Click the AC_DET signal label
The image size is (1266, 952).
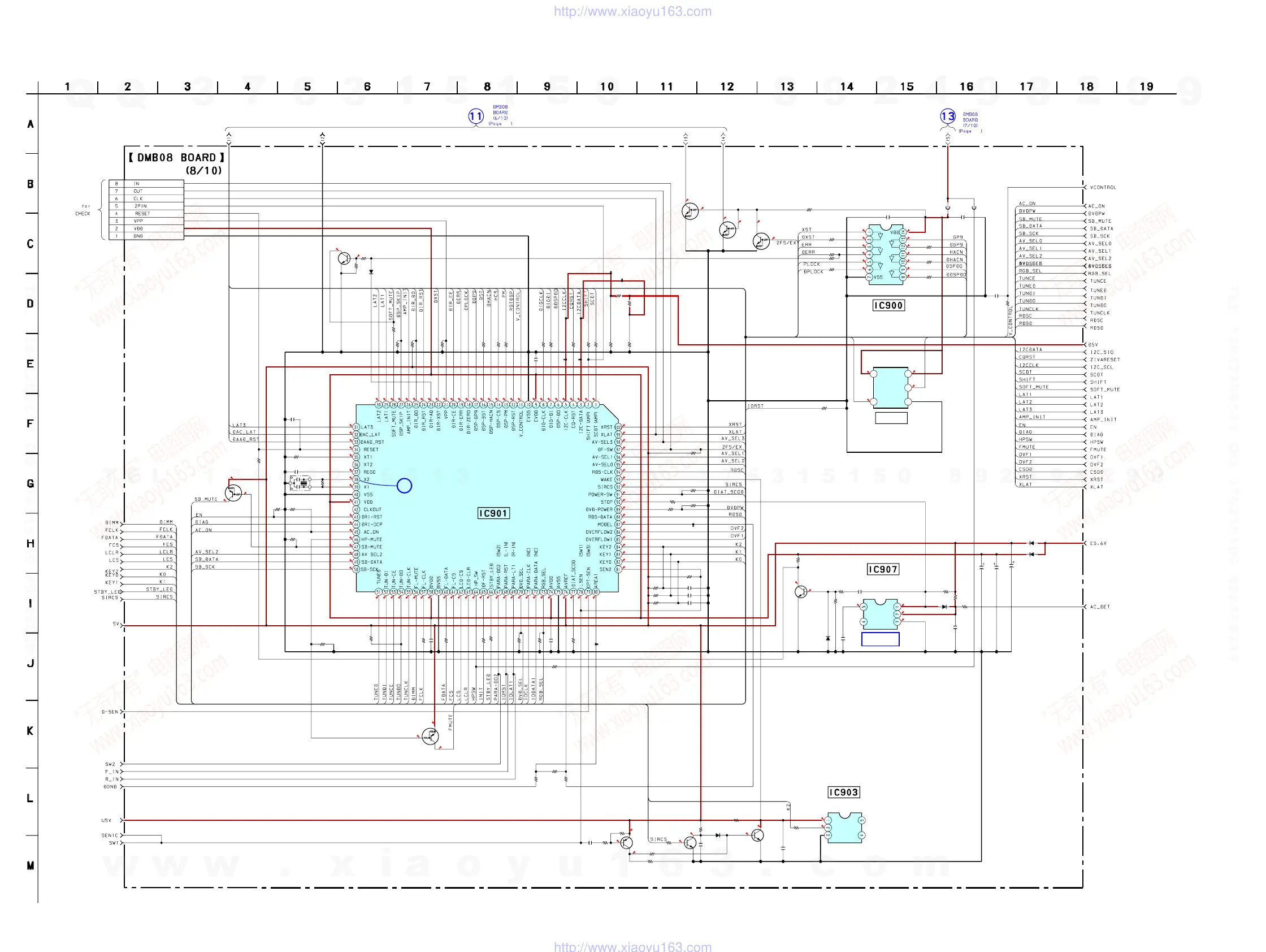click(1099, 607)
